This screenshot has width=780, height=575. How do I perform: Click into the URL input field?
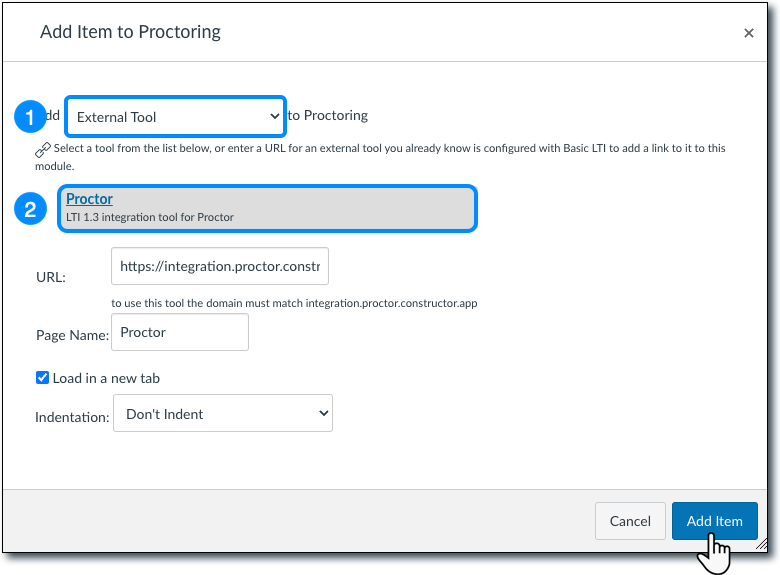point(220,267)
